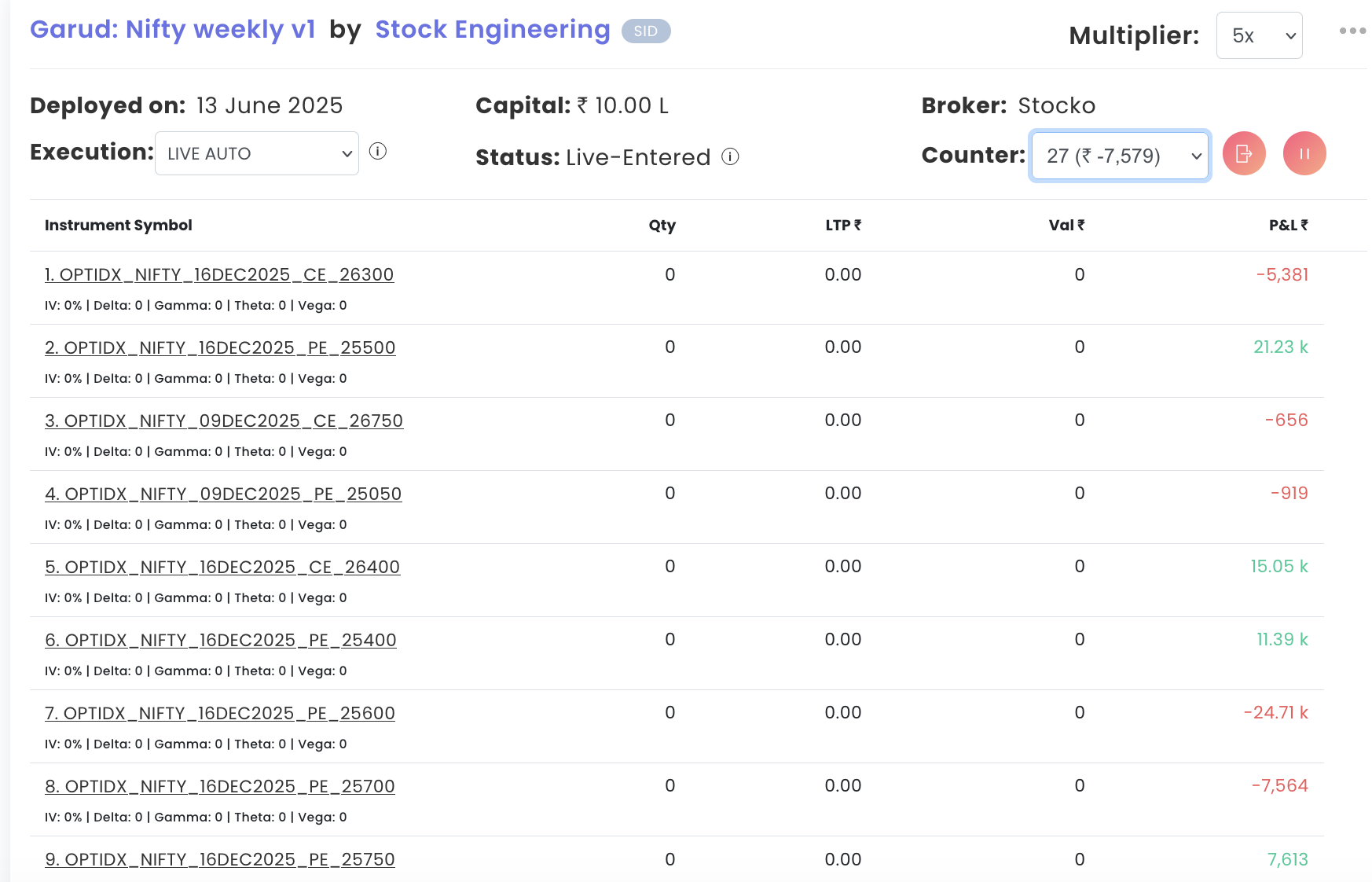The width and height of the screenshot is (1372, 882).
Task: Click the Instrument Symbol column header
Action: 119,226
